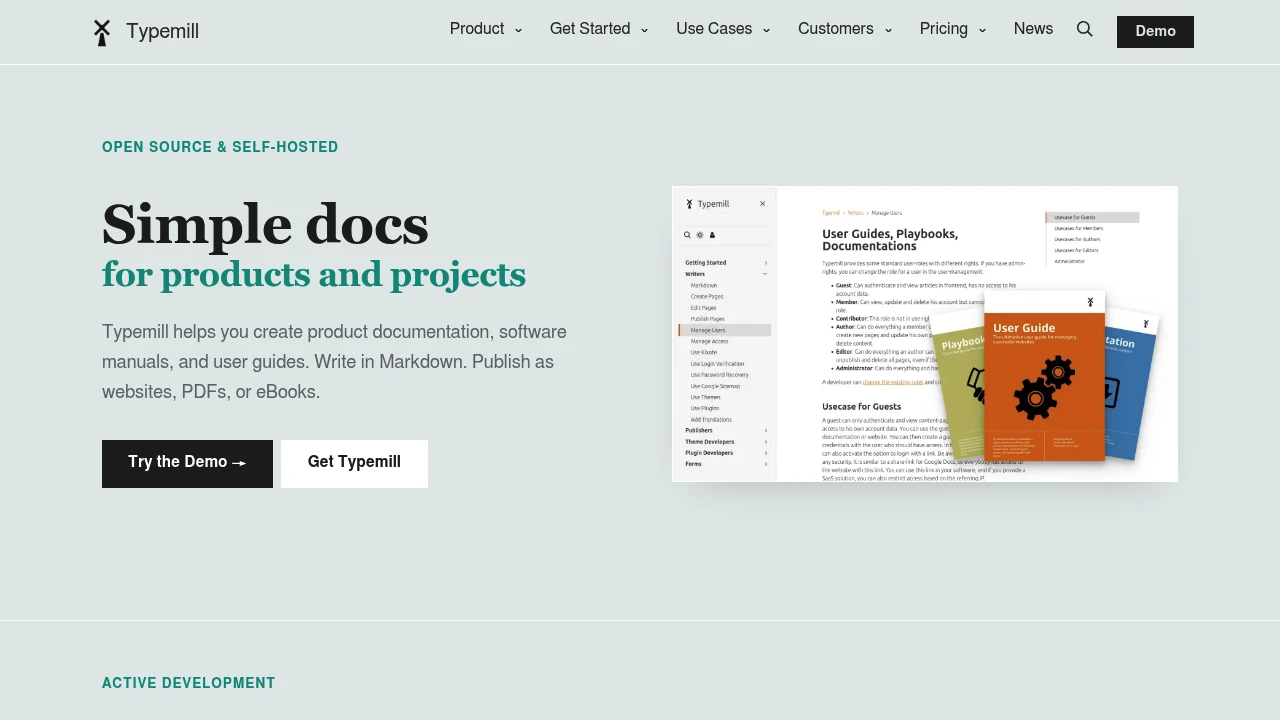Click the Get Typemill button

coord(354,464)
